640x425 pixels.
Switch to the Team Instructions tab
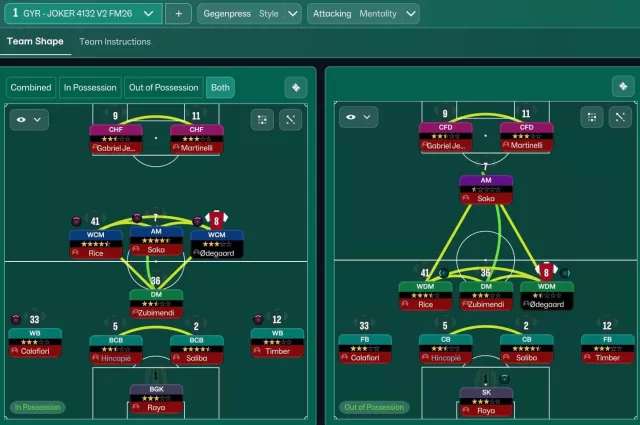pyautogui.click(x=115, y=42)
